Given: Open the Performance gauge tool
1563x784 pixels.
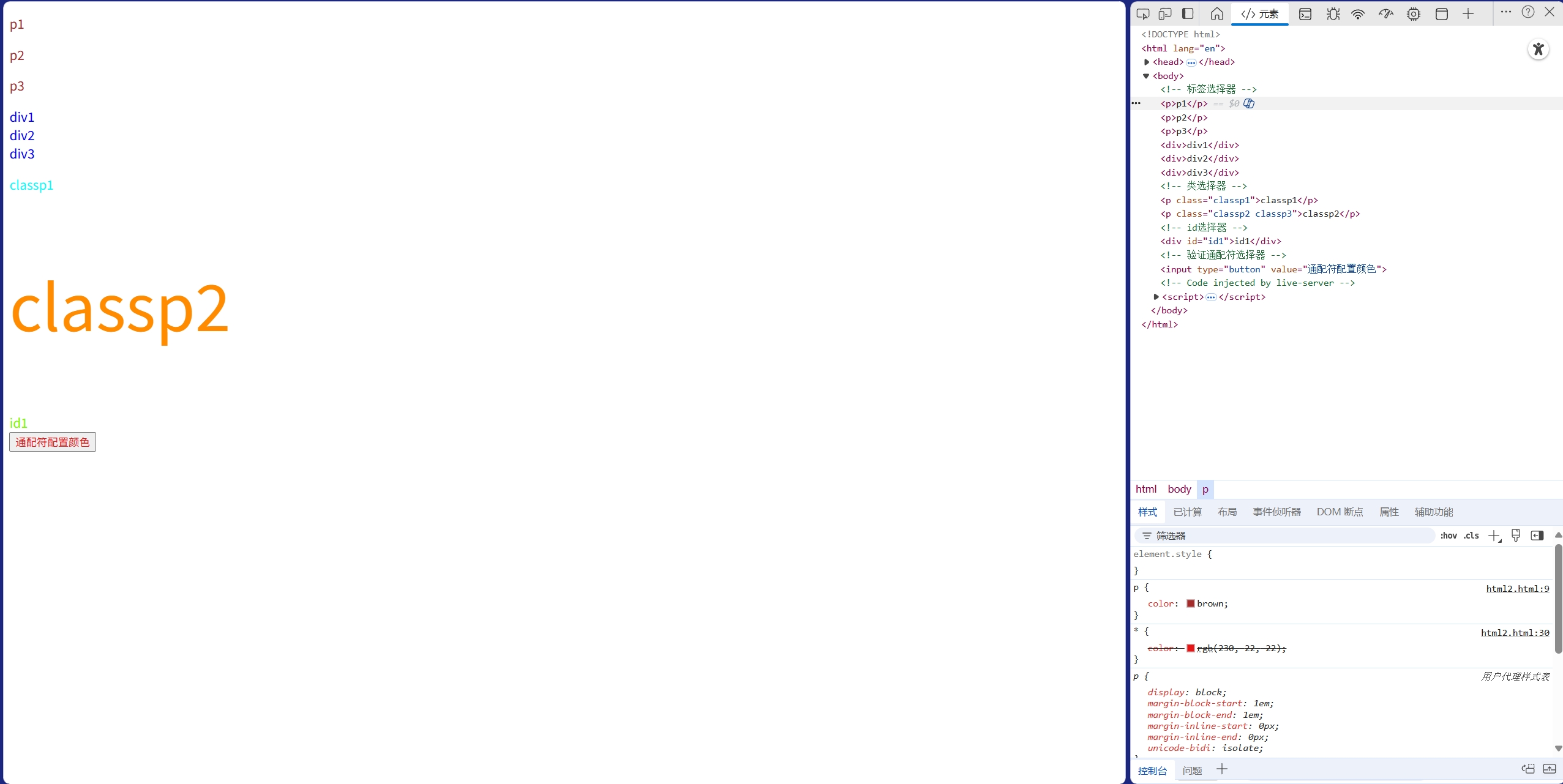Looking at the screenshot, I should (x=1385, y=13).
